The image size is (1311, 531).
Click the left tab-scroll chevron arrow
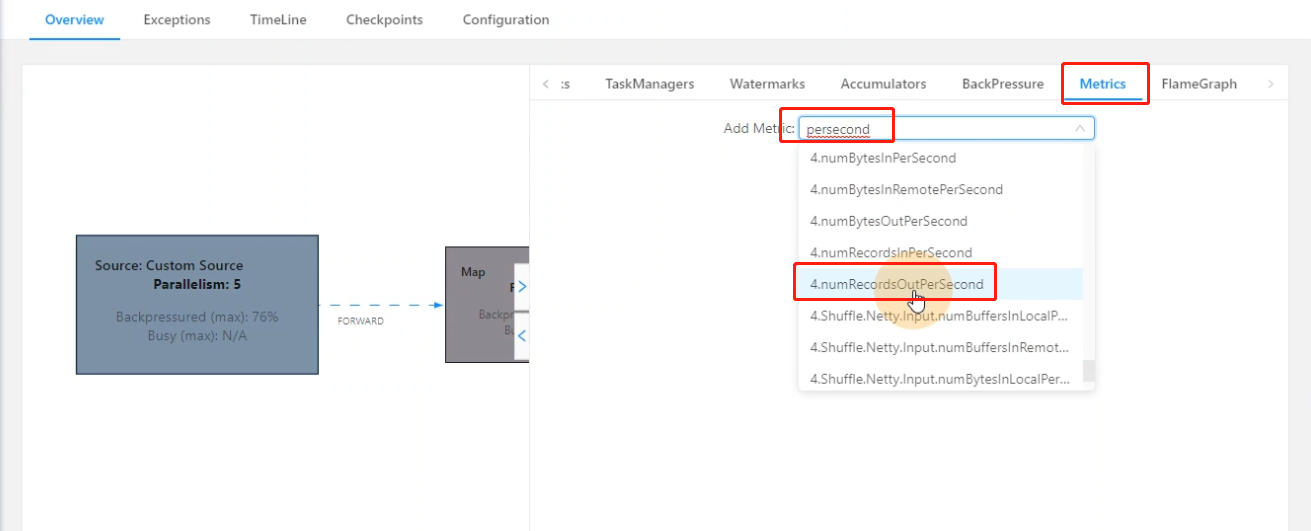pyautogui.click(x=545, y=84)
